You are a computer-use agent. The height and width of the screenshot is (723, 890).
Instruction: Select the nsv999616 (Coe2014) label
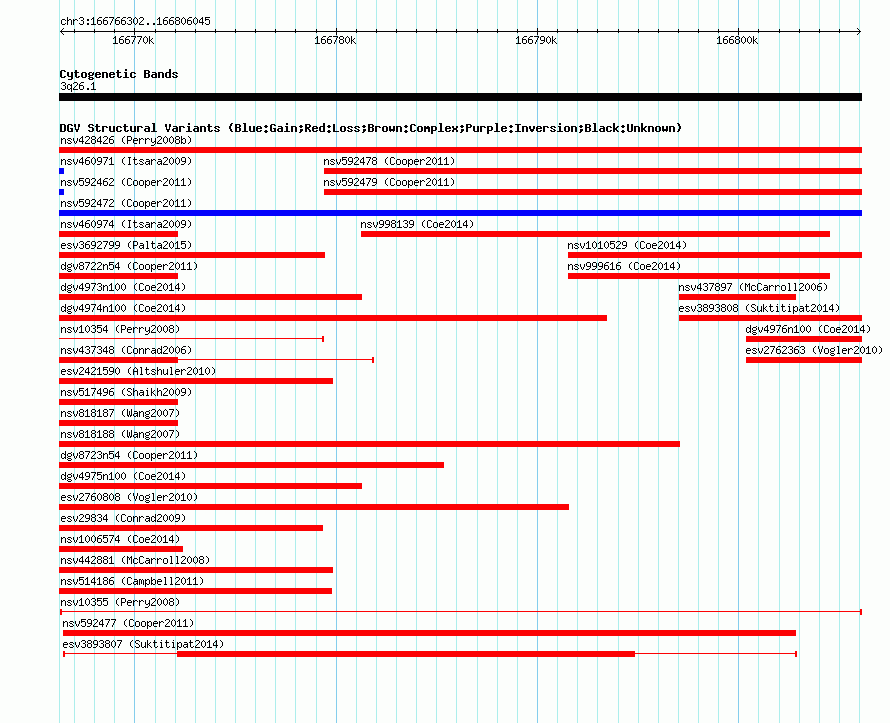point(624,266)
